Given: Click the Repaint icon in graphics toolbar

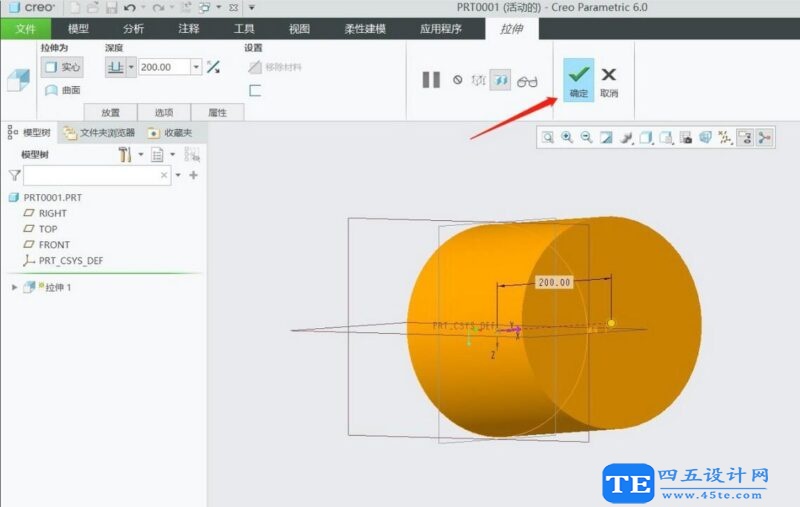Looking at the screenshot, I should click(x=606, y=137).
